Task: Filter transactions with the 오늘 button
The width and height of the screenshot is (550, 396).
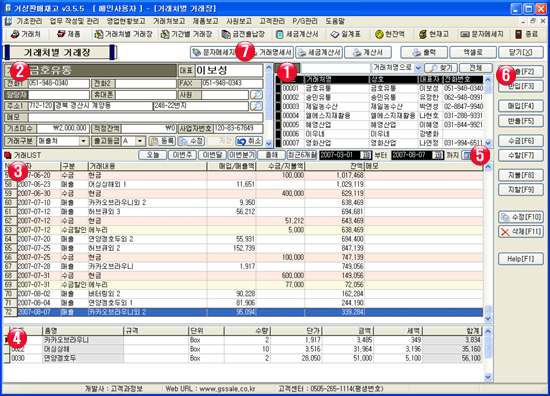Action: pyautogui.click(x=152, y=155)
